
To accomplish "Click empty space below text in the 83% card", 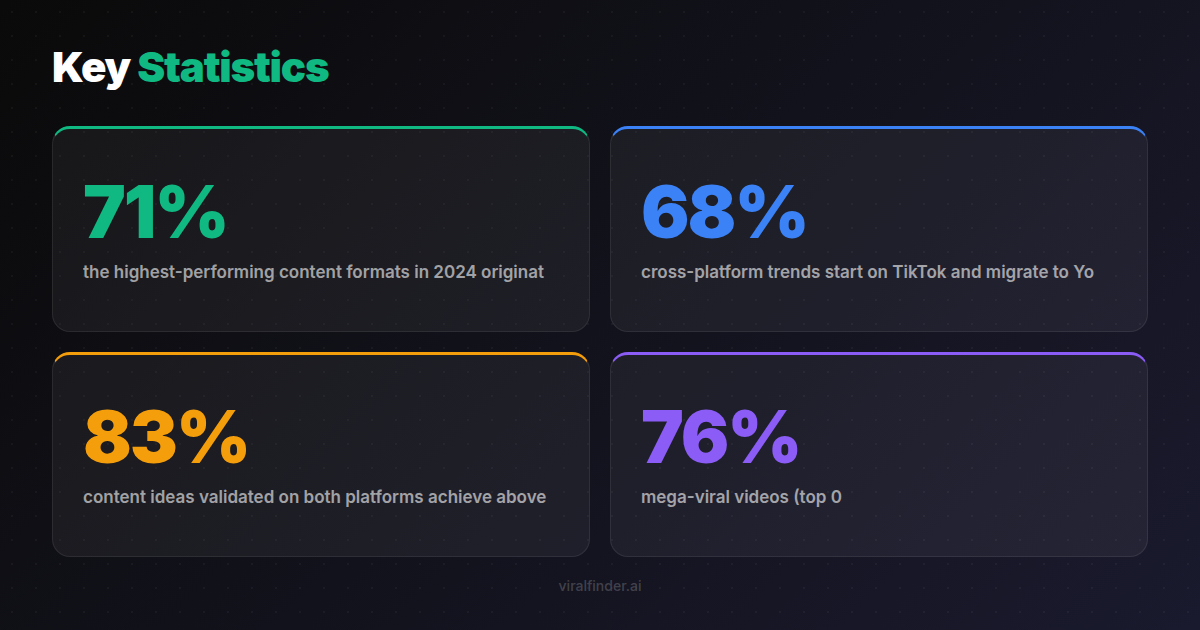I will tap(320, 532).
